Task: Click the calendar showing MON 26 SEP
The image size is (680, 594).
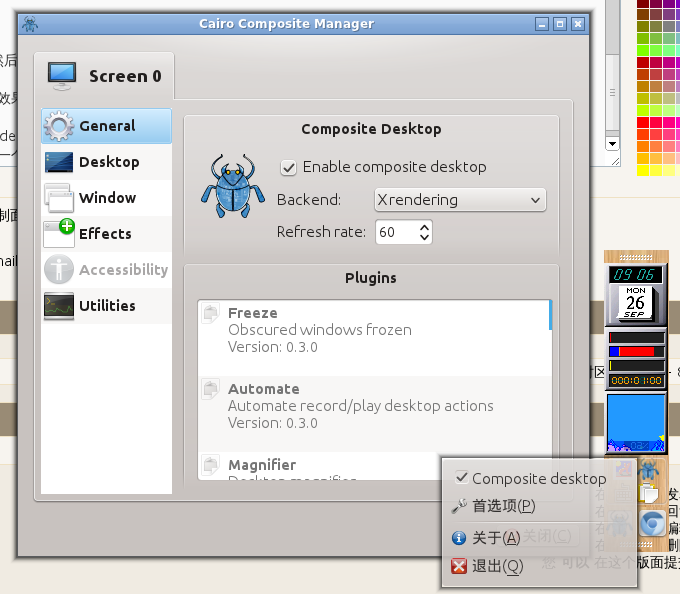Action: click(635, 302)
